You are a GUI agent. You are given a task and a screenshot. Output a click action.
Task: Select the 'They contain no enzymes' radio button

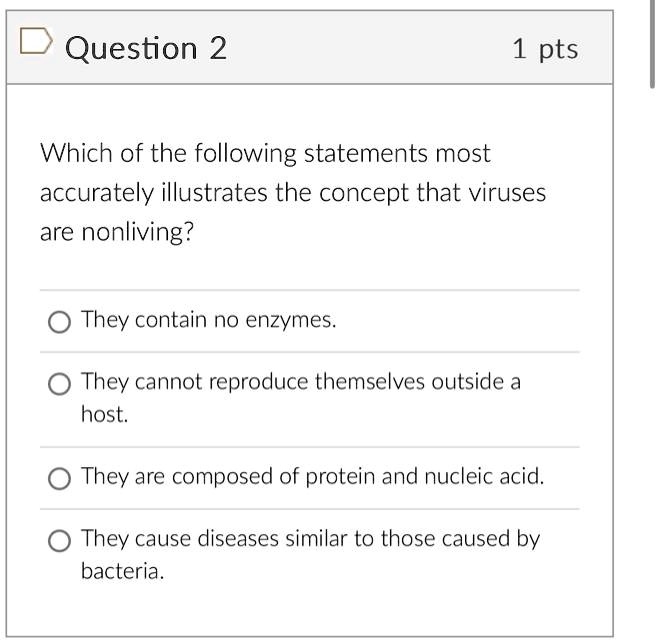[x=59, y=322]
